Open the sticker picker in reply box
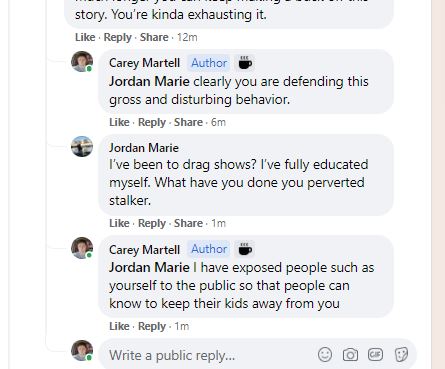This screenshot has width=445, height=369. (401, 354)
